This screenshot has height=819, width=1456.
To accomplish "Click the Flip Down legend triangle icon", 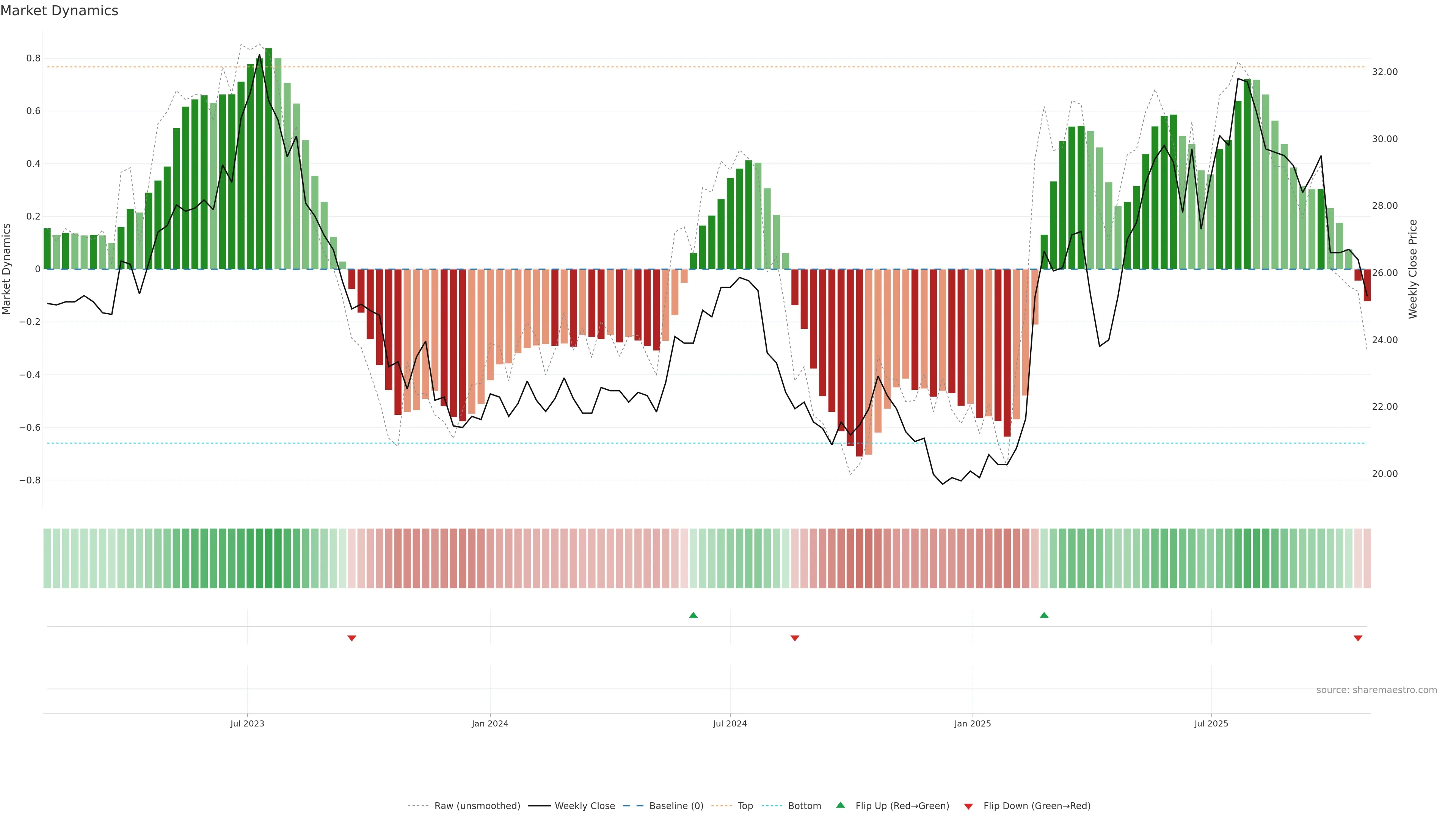I will [968, 806].
